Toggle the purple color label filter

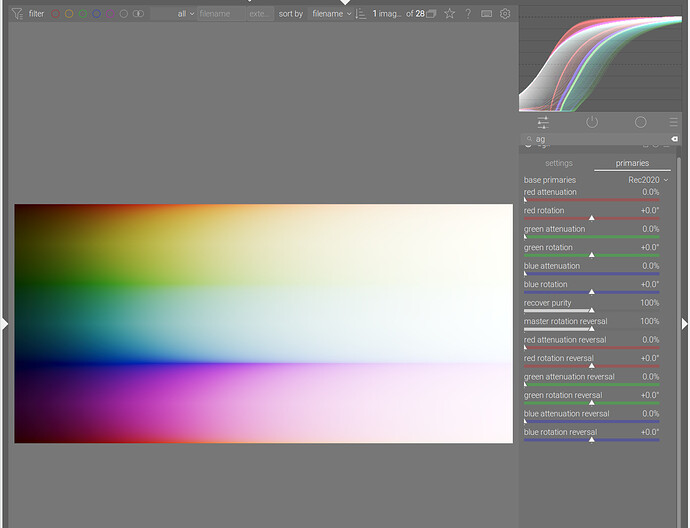click(x=110, y=14)
